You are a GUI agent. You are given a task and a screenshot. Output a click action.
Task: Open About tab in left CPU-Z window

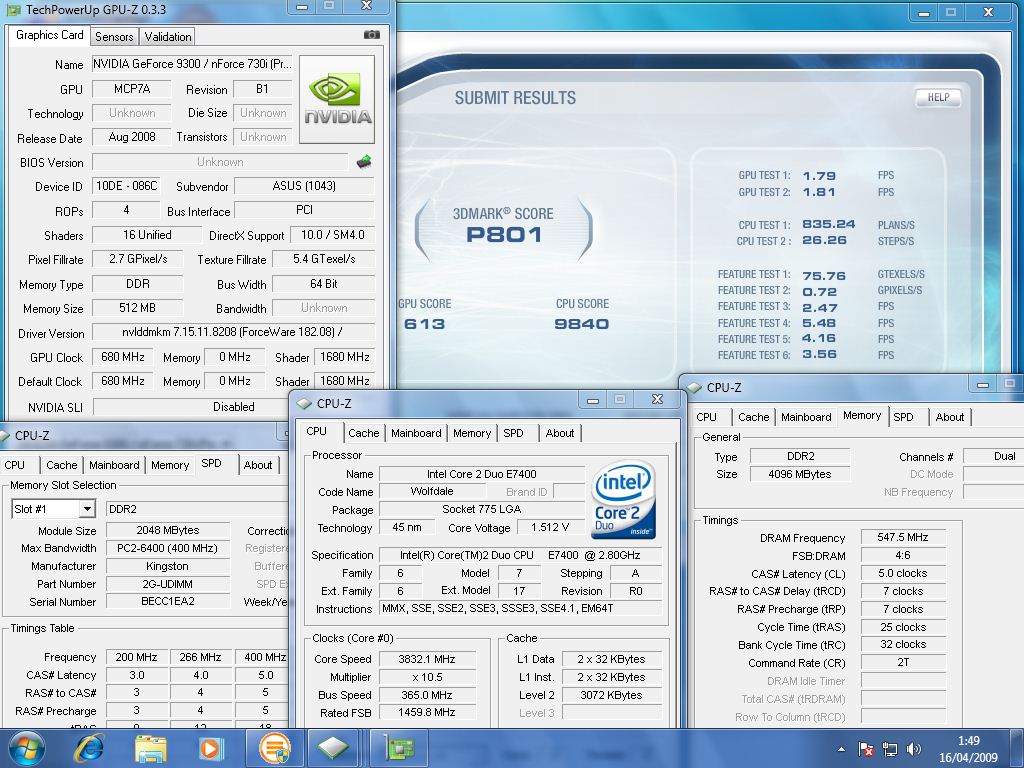tap(258, 465)
